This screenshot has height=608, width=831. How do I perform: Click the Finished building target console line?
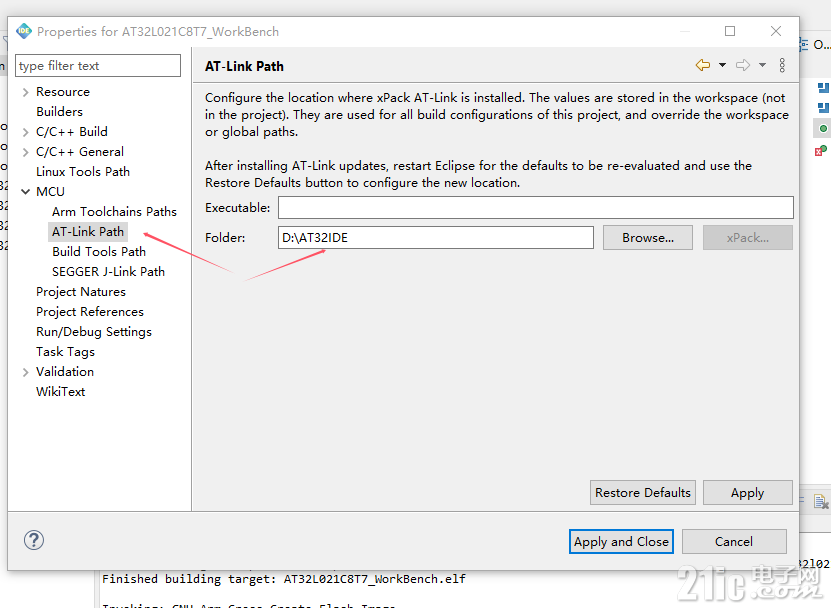point(284,579)
